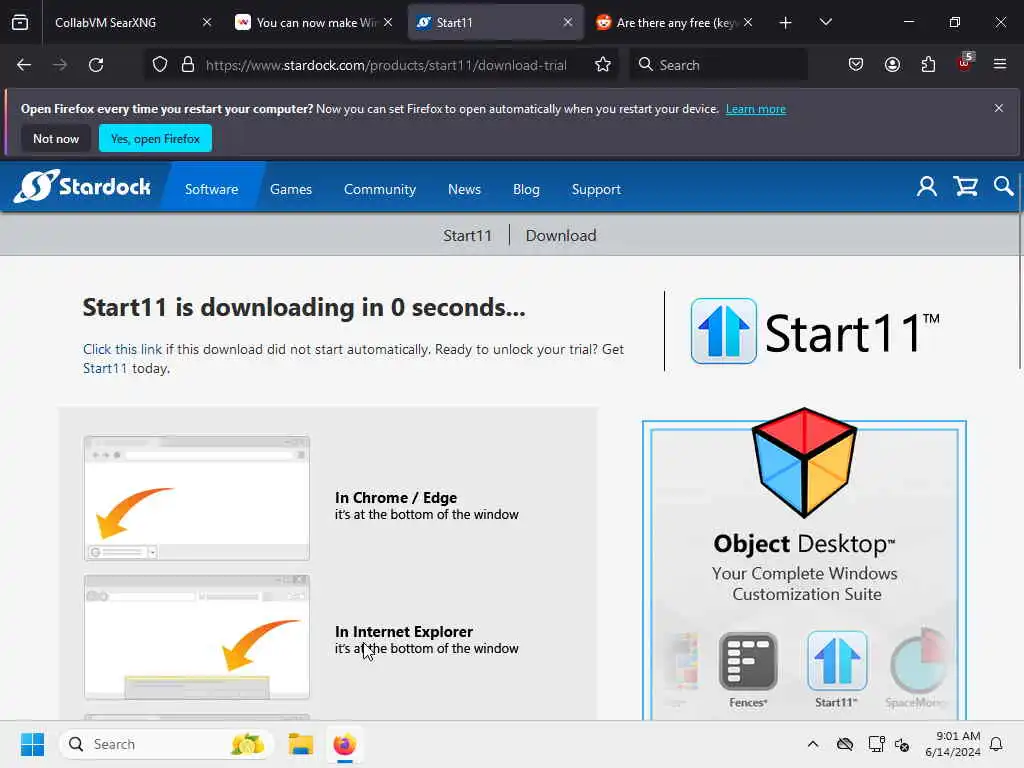The image size is (1024, 768).
Task: Click the stardock.com URL address bar
Action: click(x=386, y=65)
